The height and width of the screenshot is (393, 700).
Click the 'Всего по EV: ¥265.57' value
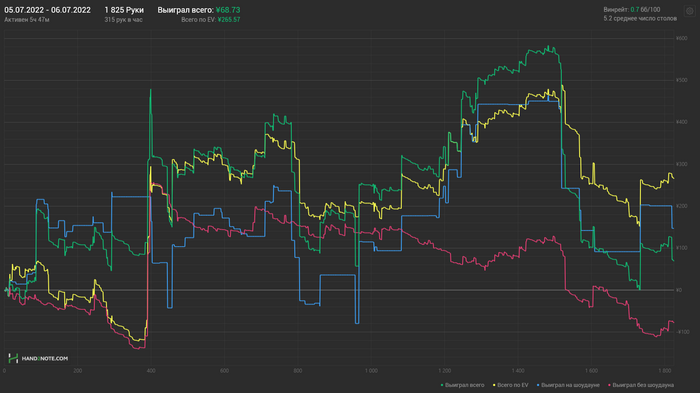click(x=211, y=20)
